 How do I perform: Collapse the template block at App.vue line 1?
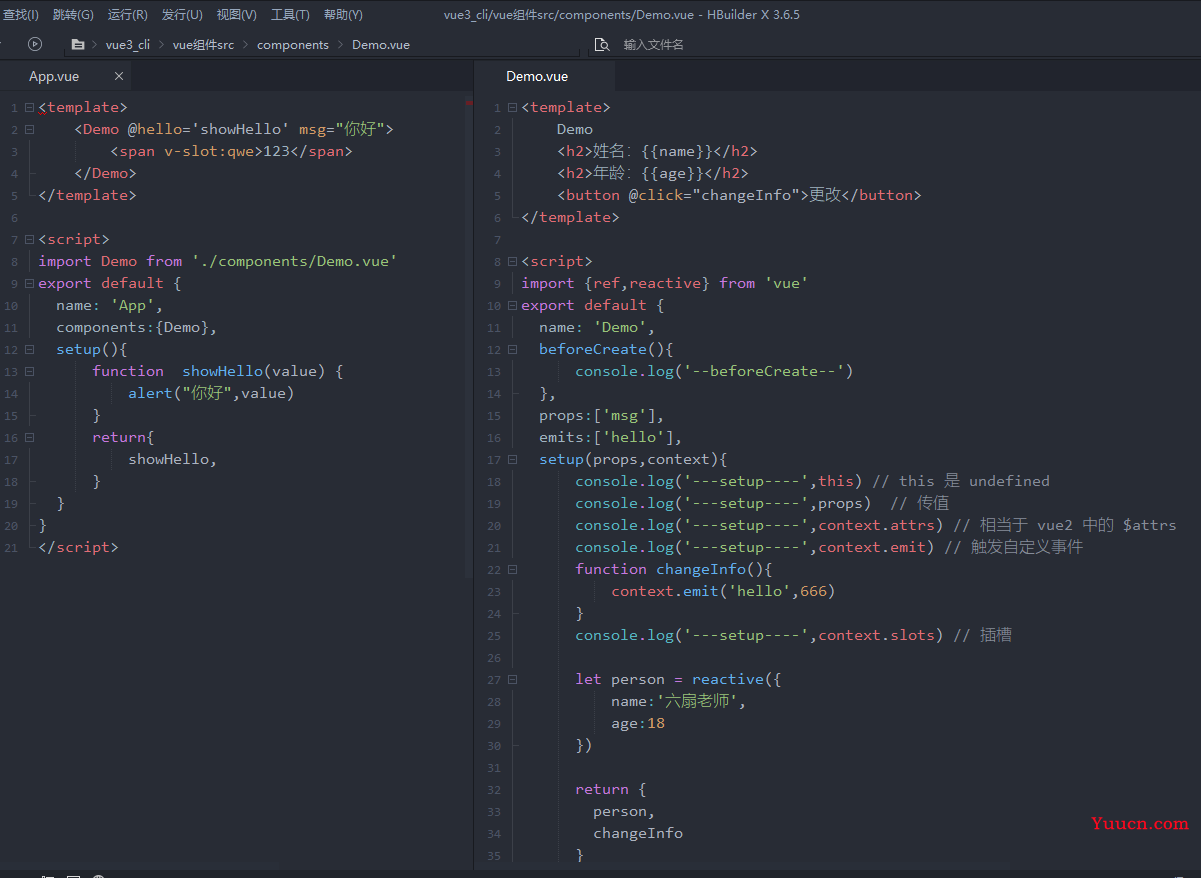point(29,107)
